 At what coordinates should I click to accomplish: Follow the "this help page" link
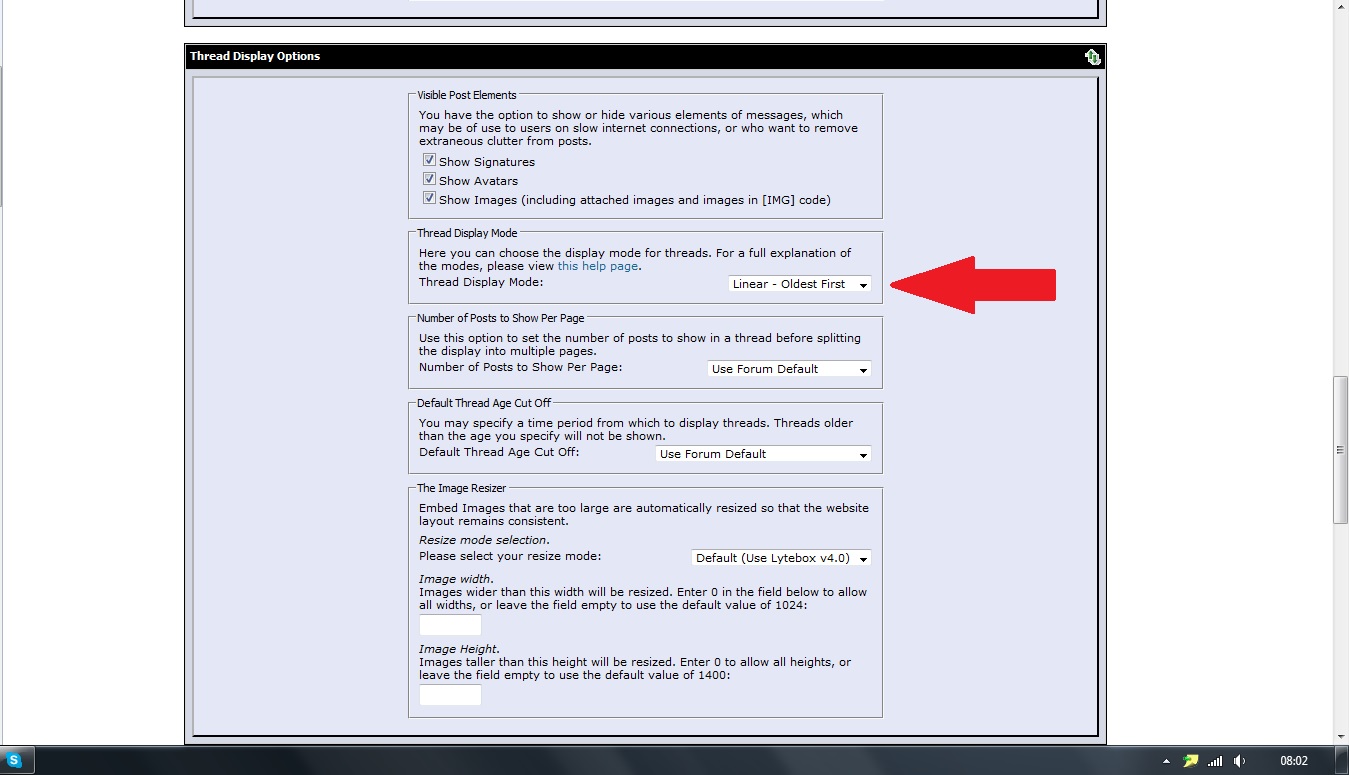coord(597,266)
